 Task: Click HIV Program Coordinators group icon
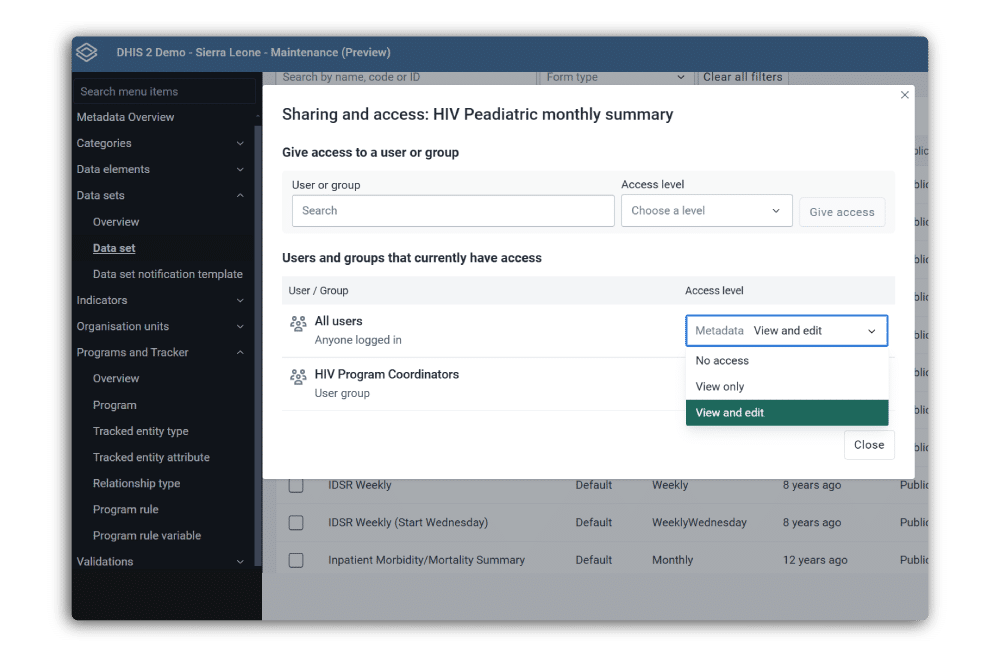click(x=297, y=377)
